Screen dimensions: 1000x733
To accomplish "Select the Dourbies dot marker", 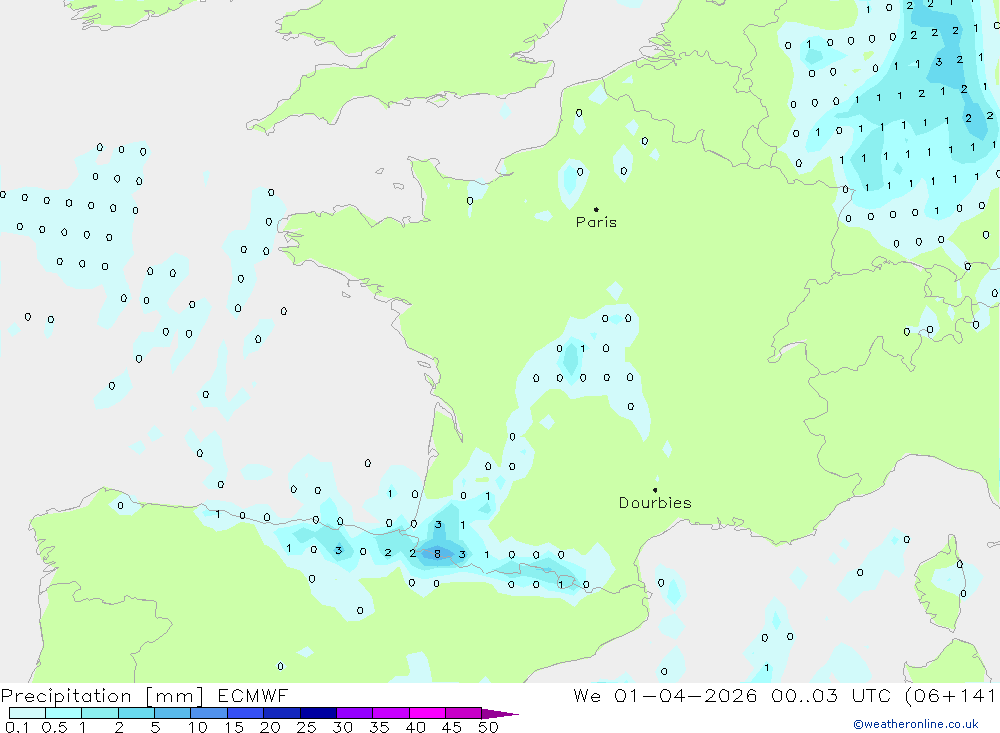I will 655,490.
